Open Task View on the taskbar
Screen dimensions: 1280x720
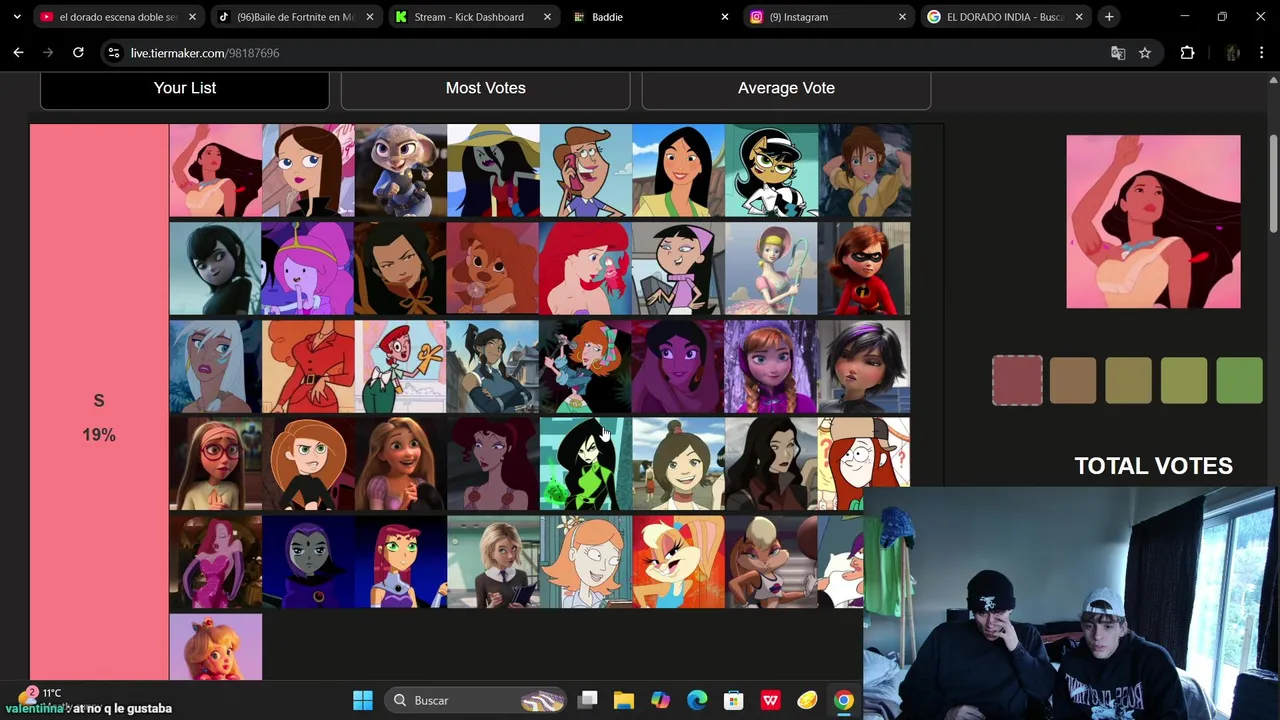click(587, 700)
